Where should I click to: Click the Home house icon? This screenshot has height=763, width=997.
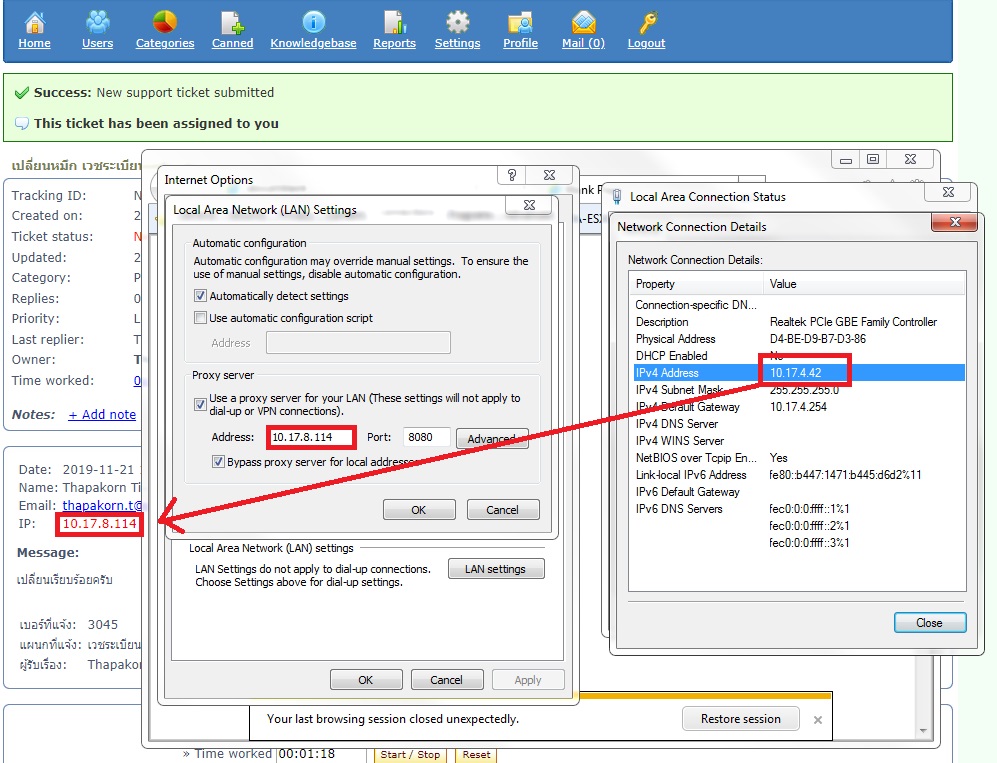(x=34, y=22)
